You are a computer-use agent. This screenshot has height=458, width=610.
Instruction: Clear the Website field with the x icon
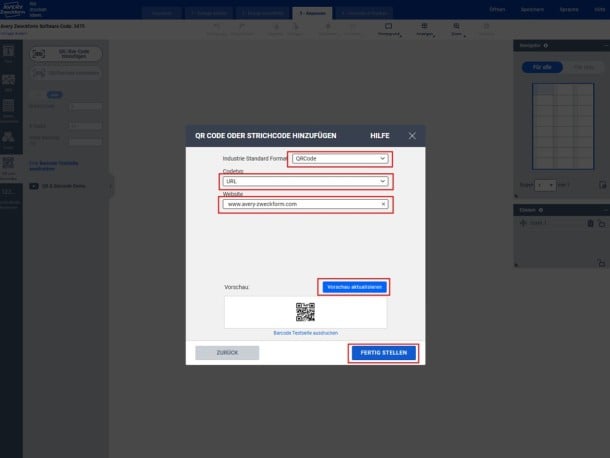(383, 204)
